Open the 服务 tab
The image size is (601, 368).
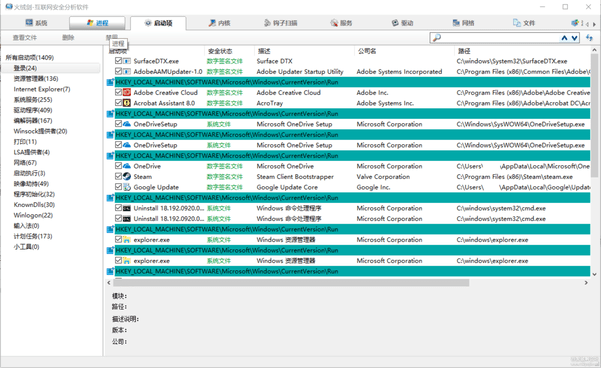[341, 23]
